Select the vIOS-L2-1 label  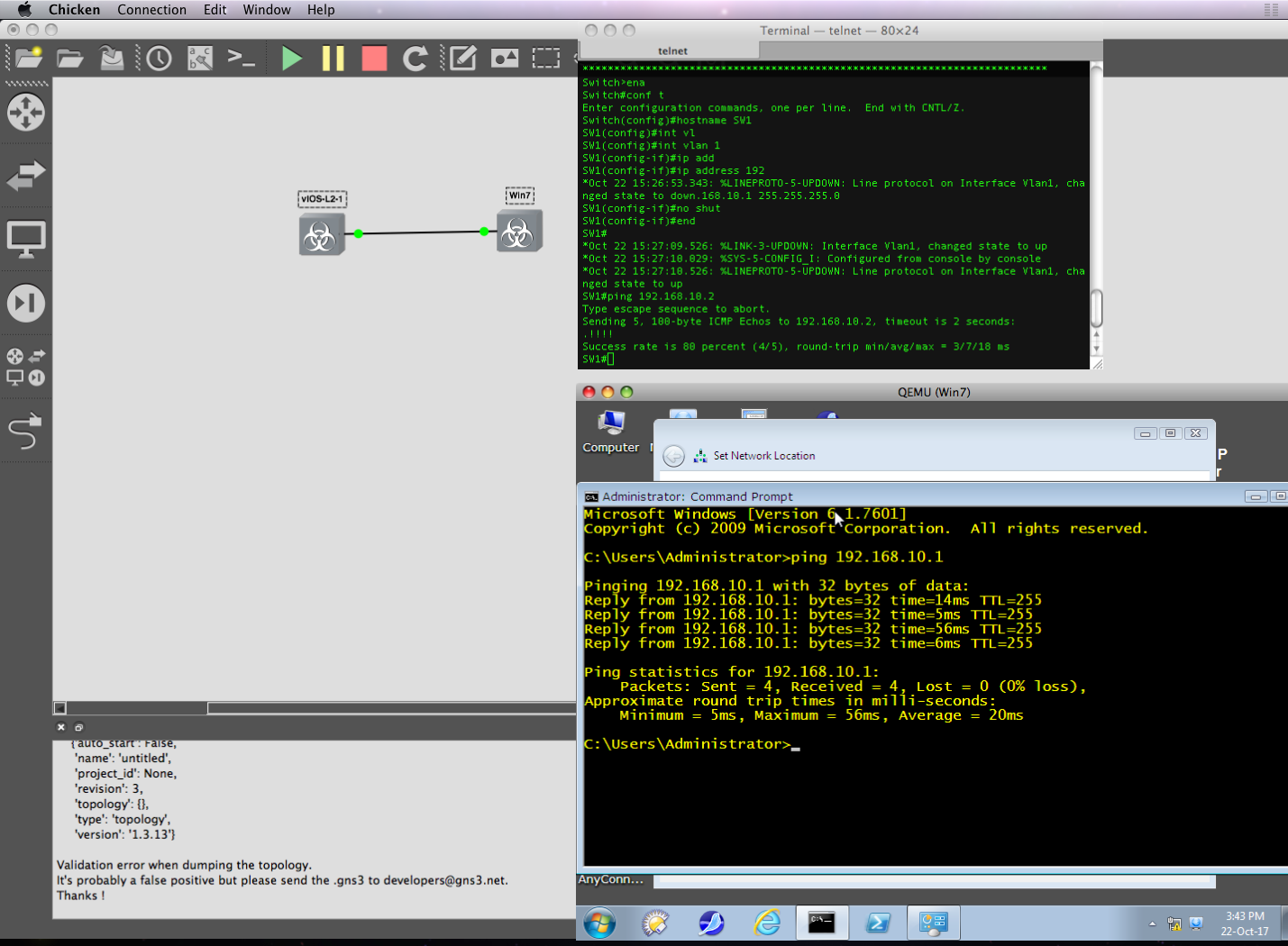(x=323, y=199)
